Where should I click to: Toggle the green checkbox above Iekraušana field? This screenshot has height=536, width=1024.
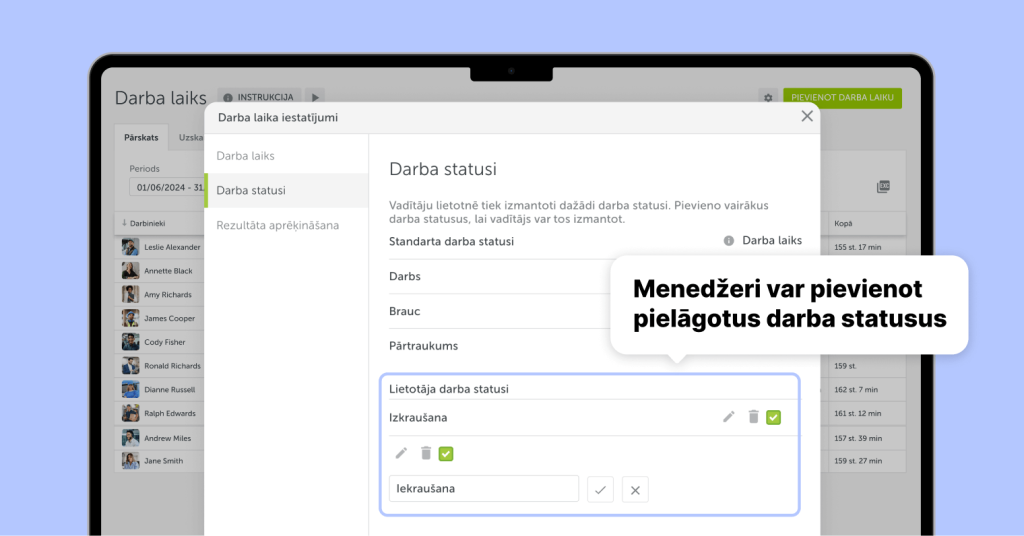(446, 453)
